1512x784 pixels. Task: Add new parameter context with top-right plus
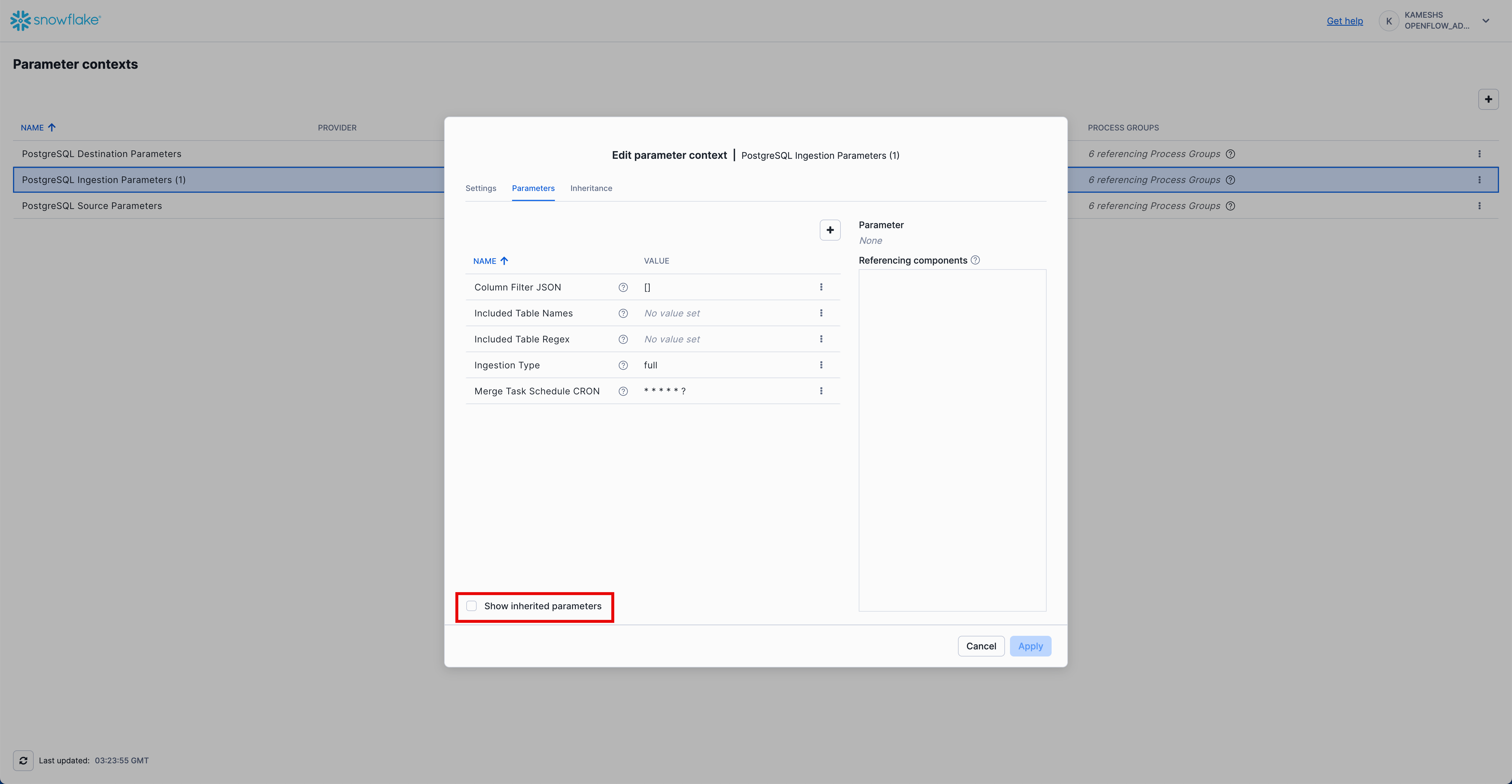[x=1488, y=99]
